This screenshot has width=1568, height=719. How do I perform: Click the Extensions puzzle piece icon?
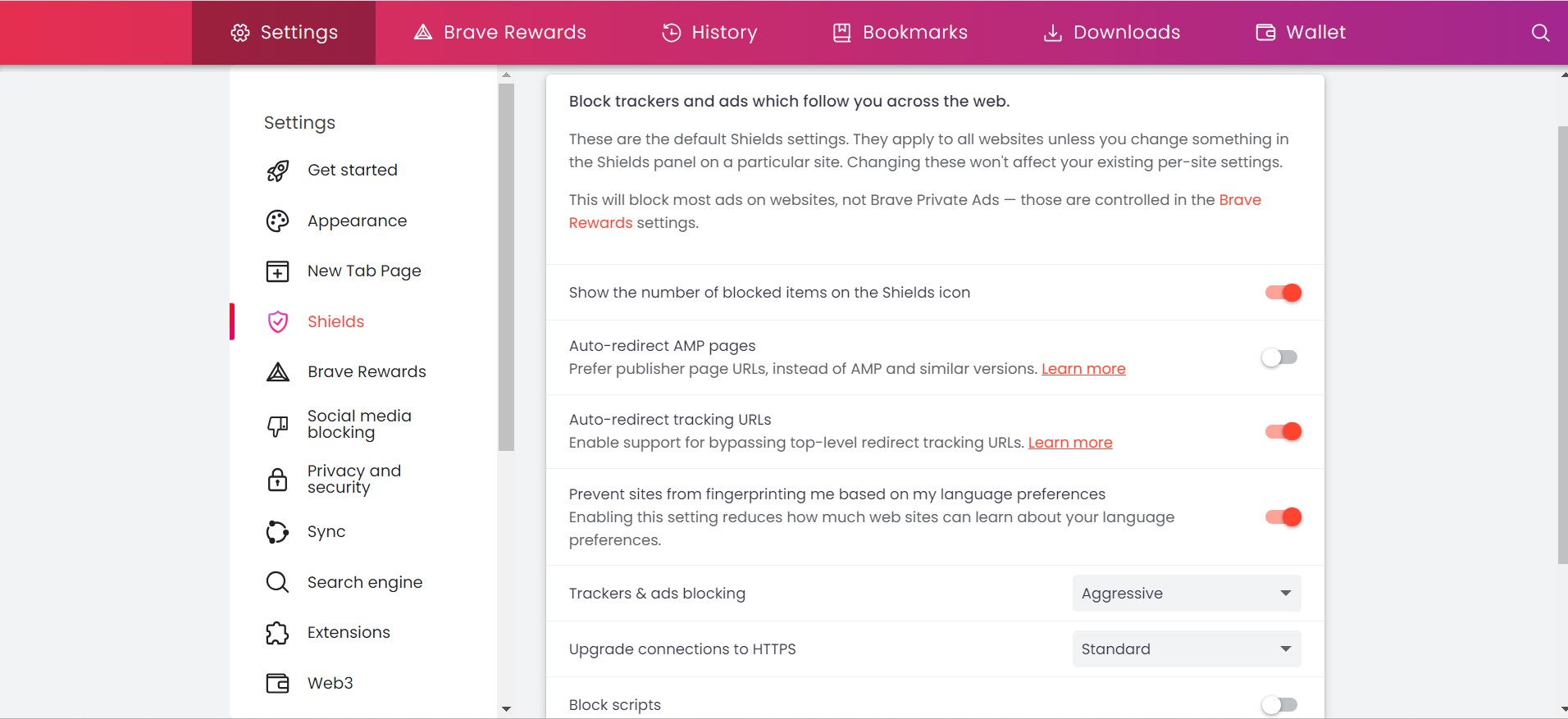click(278, 633)
